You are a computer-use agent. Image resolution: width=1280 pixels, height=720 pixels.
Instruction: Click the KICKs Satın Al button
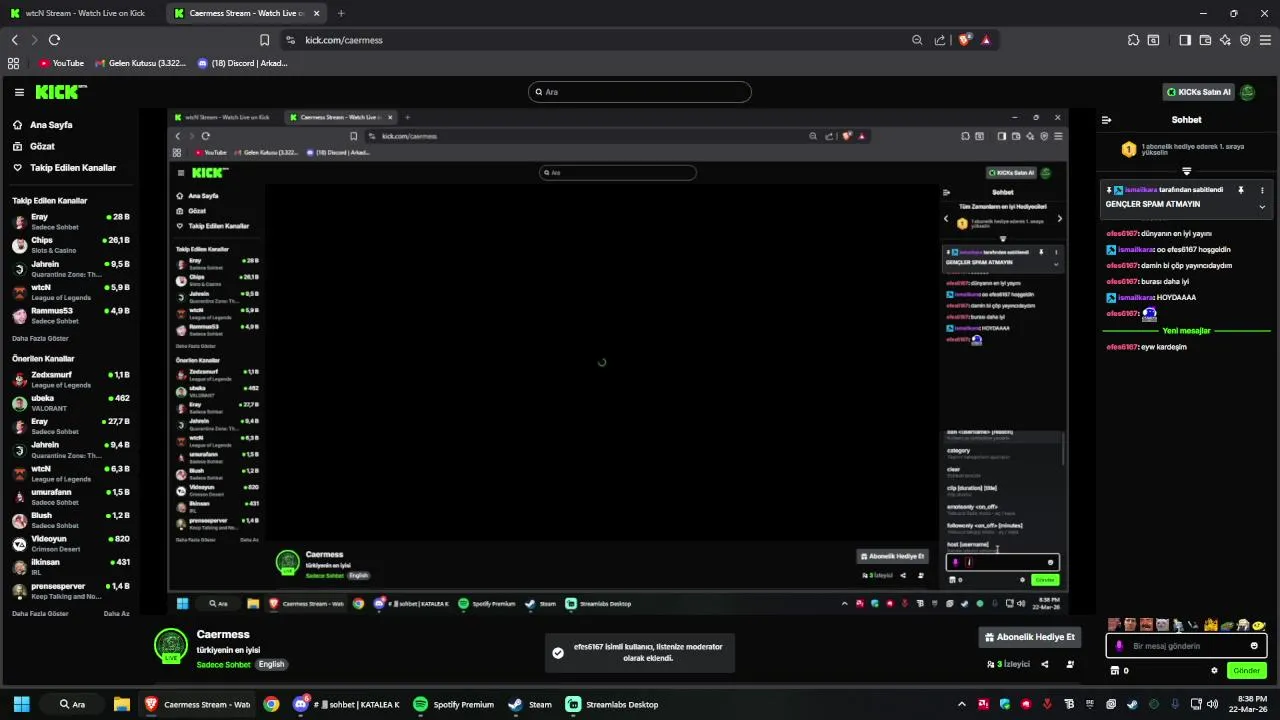pyautogui.click(x=1198, y=92)
